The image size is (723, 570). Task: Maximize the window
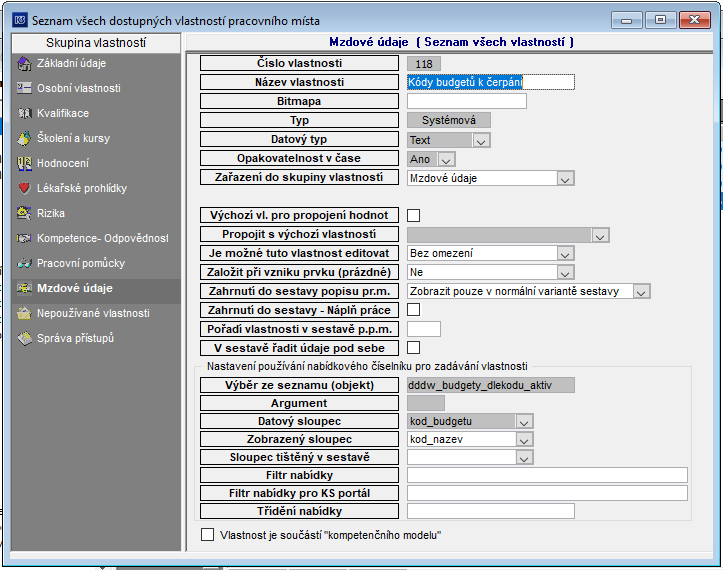pyautogui.click(x=660, y=20)
